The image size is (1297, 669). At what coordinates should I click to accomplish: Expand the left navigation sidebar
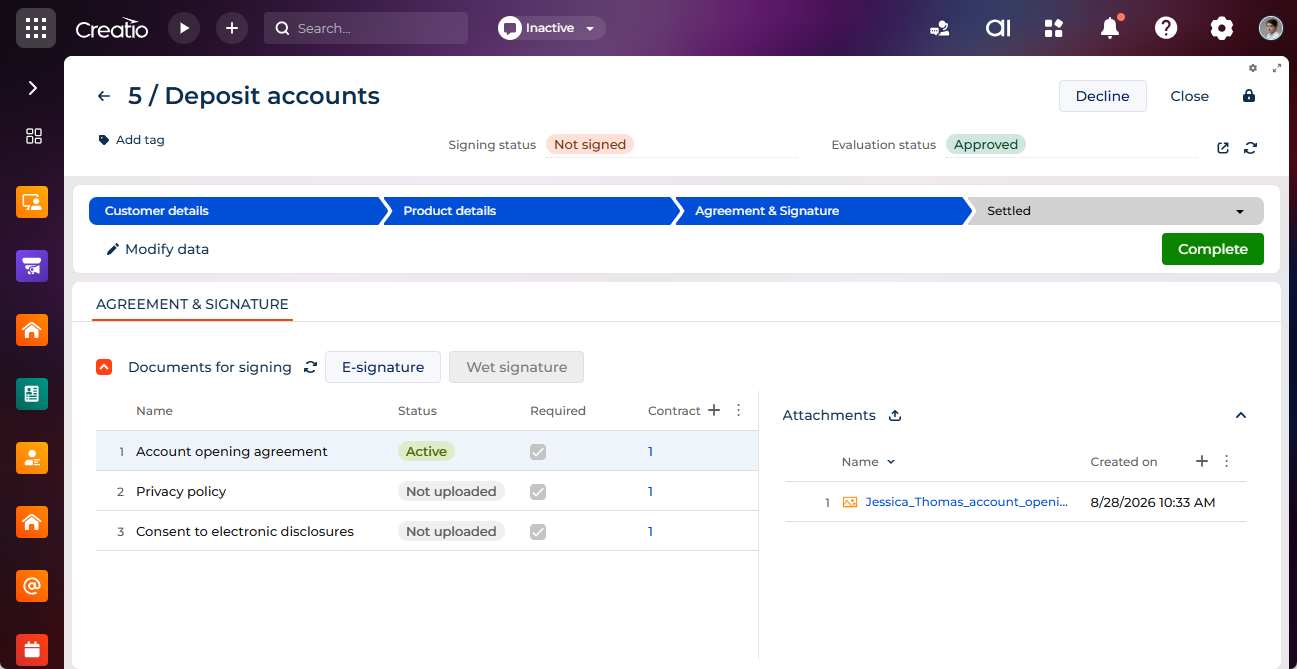coord(32,88)
